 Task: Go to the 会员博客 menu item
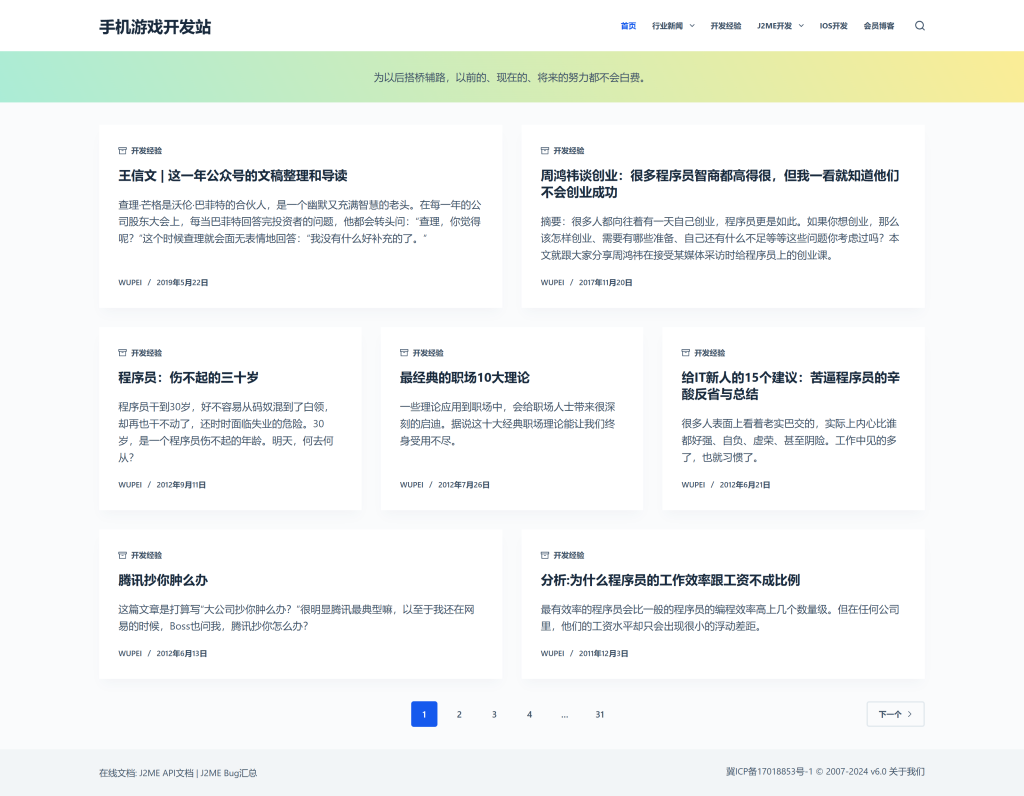click(x=879, y=26)
